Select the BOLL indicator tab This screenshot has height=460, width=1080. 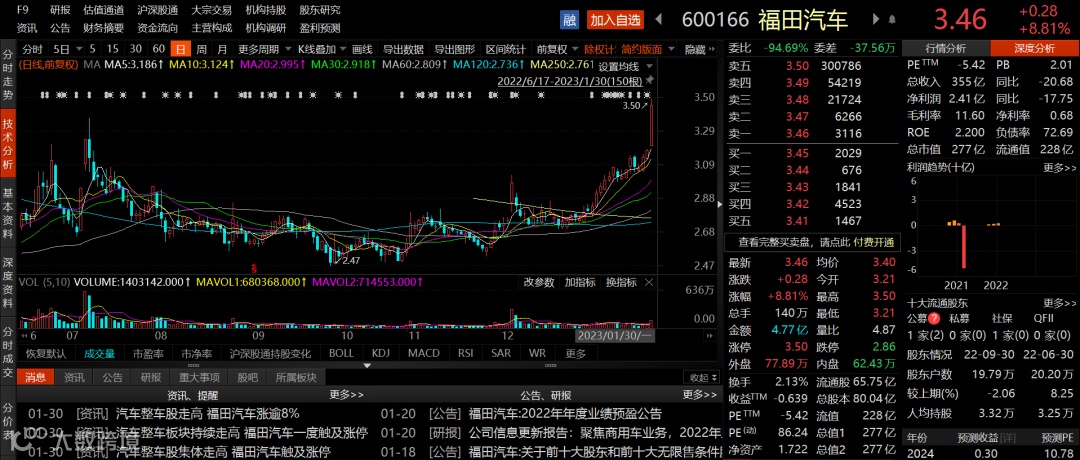pos(342,353)
